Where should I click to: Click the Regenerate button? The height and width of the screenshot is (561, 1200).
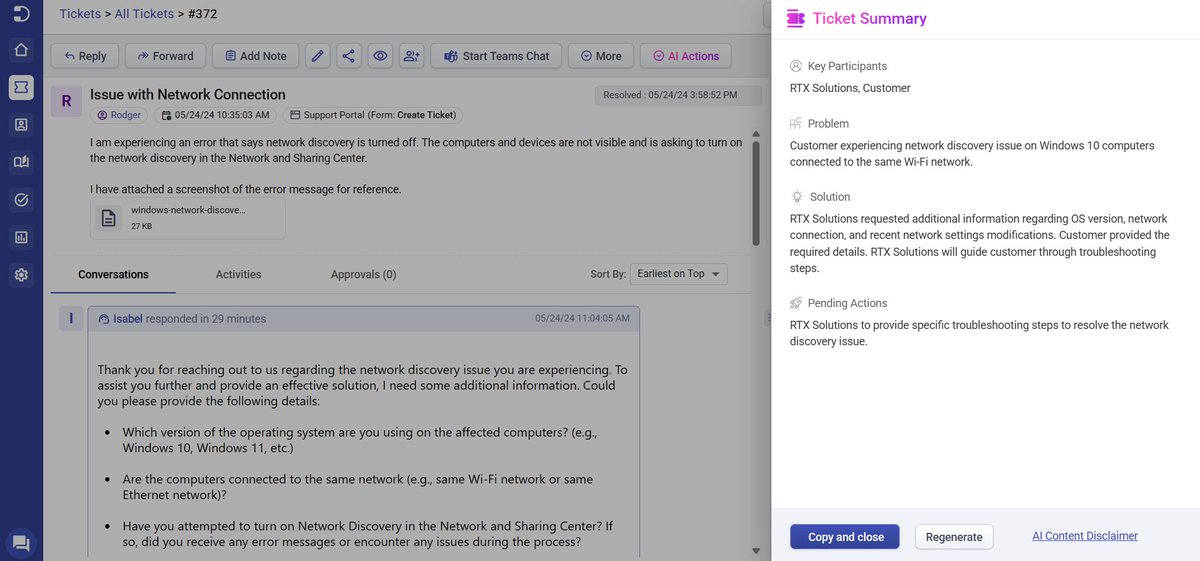tap(954, 537)
